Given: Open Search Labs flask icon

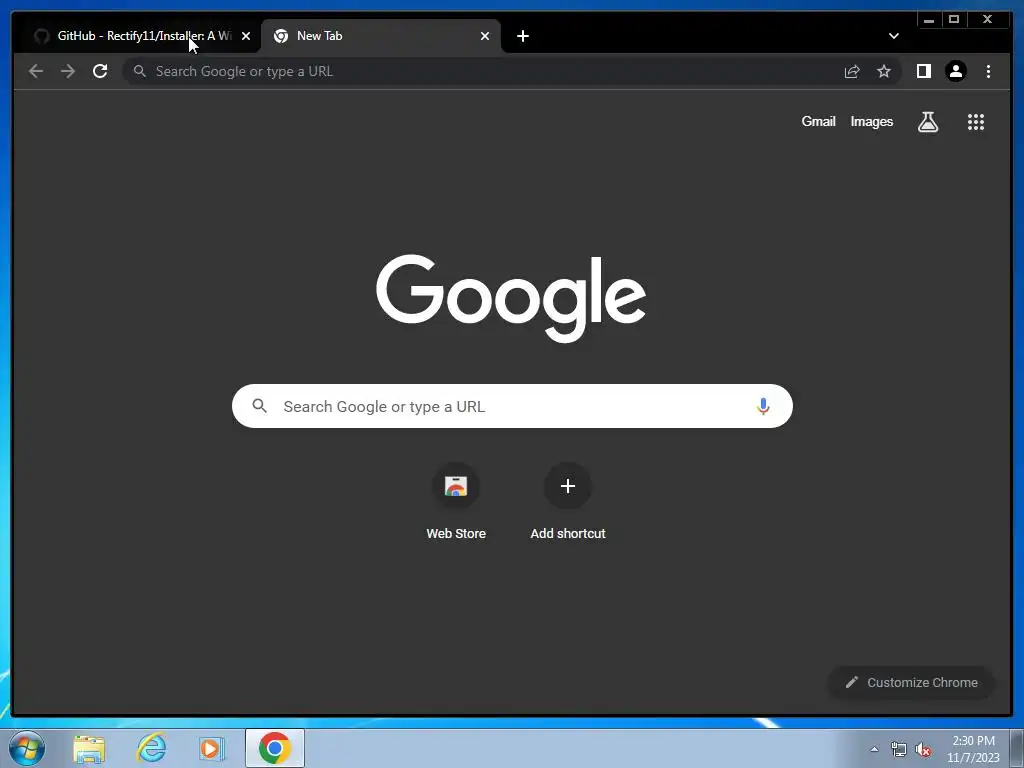Looking at the screenshot, I should click(927, 121).
